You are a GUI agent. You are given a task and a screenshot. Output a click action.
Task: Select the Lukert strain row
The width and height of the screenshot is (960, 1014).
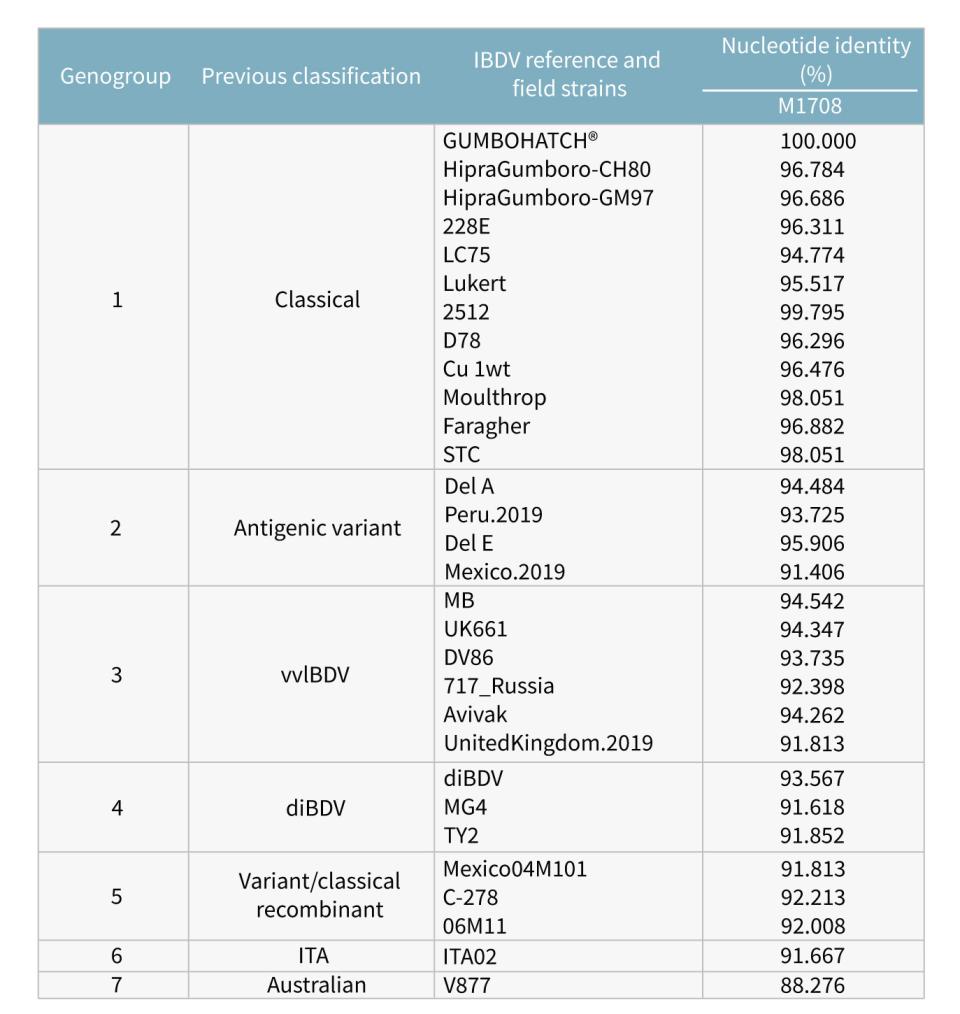point(476,283)
